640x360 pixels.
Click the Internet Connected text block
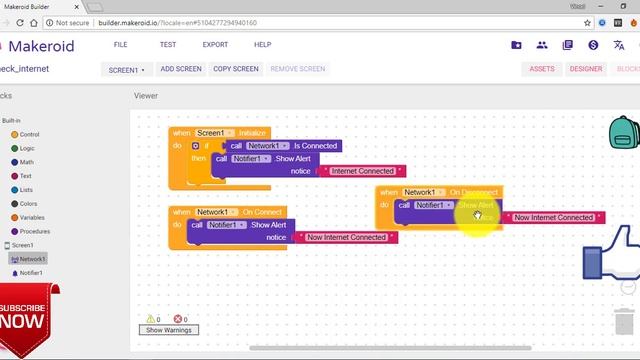[x=362, y=171]
